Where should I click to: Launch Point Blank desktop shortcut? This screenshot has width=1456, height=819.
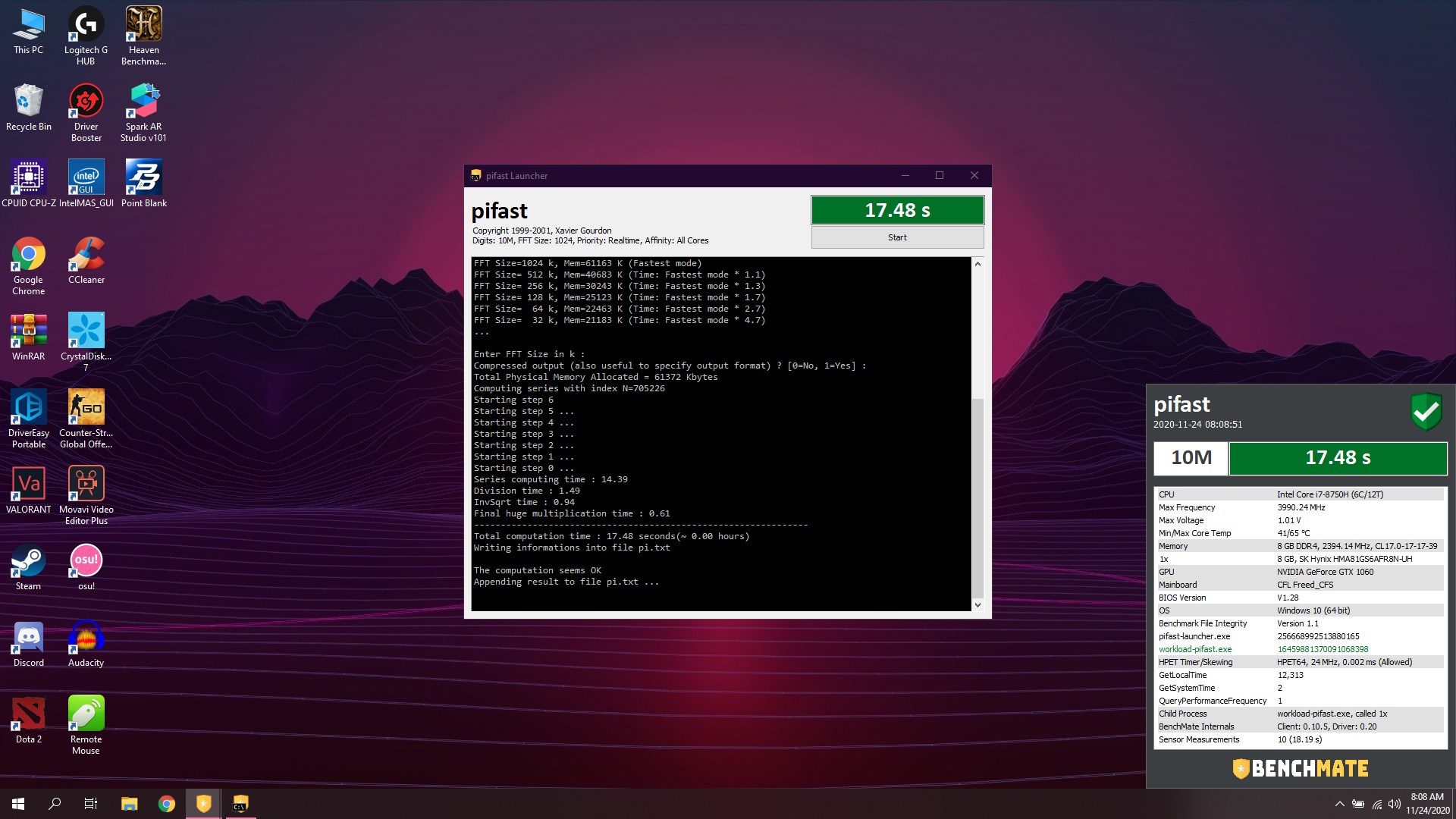143,184
